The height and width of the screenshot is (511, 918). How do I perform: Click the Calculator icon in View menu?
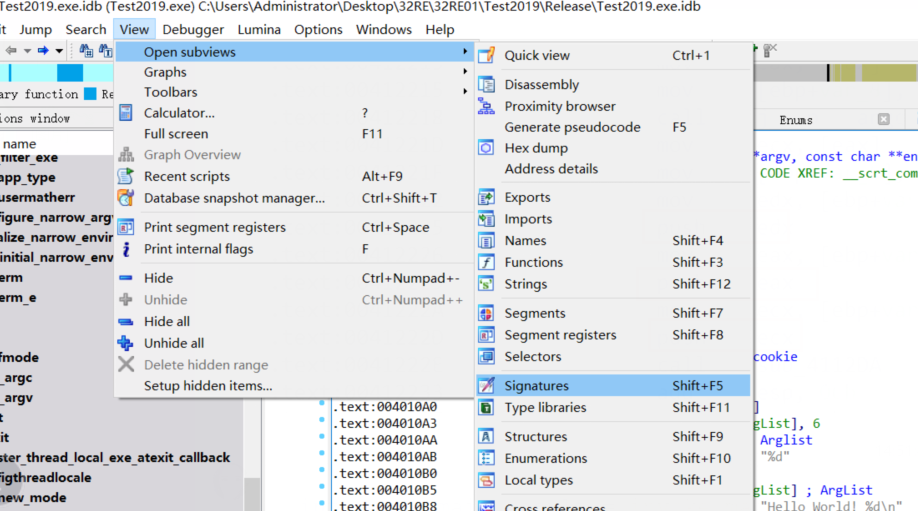[x=126, y=112]
